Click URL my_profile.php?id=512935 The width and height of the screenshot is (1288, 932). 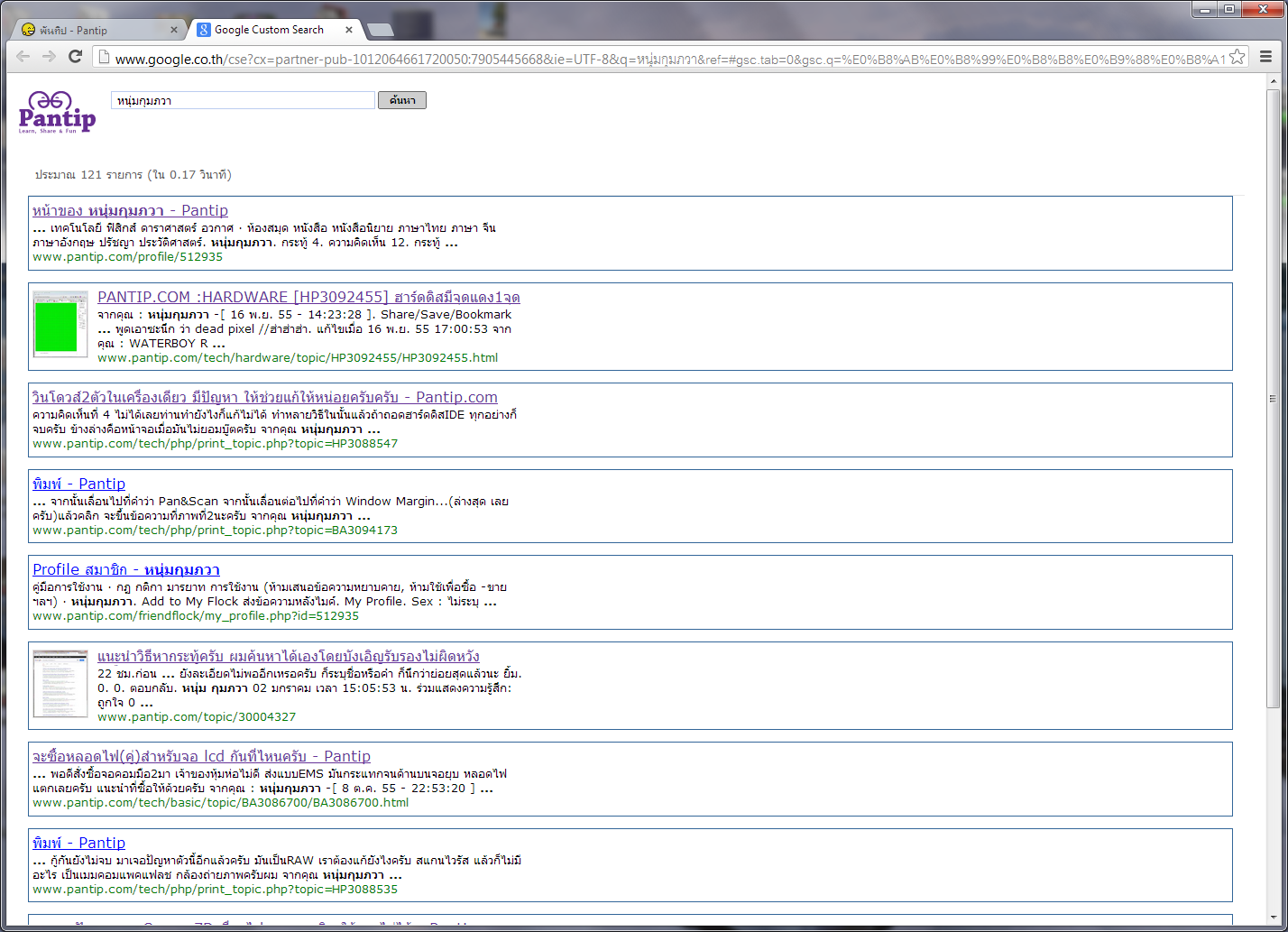196,616
